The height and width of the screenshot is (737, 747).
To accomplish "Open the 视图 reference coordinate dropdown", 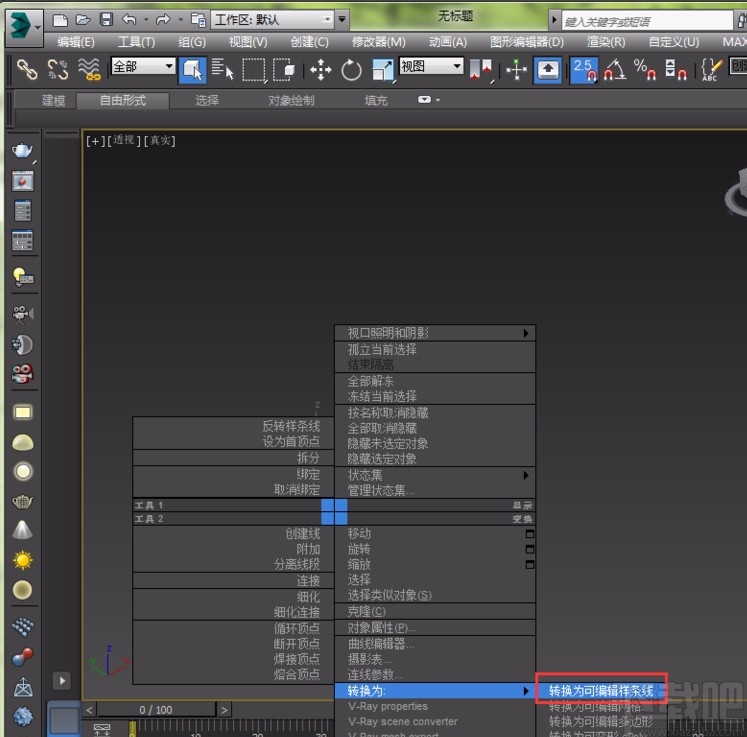I will point(431,66).
